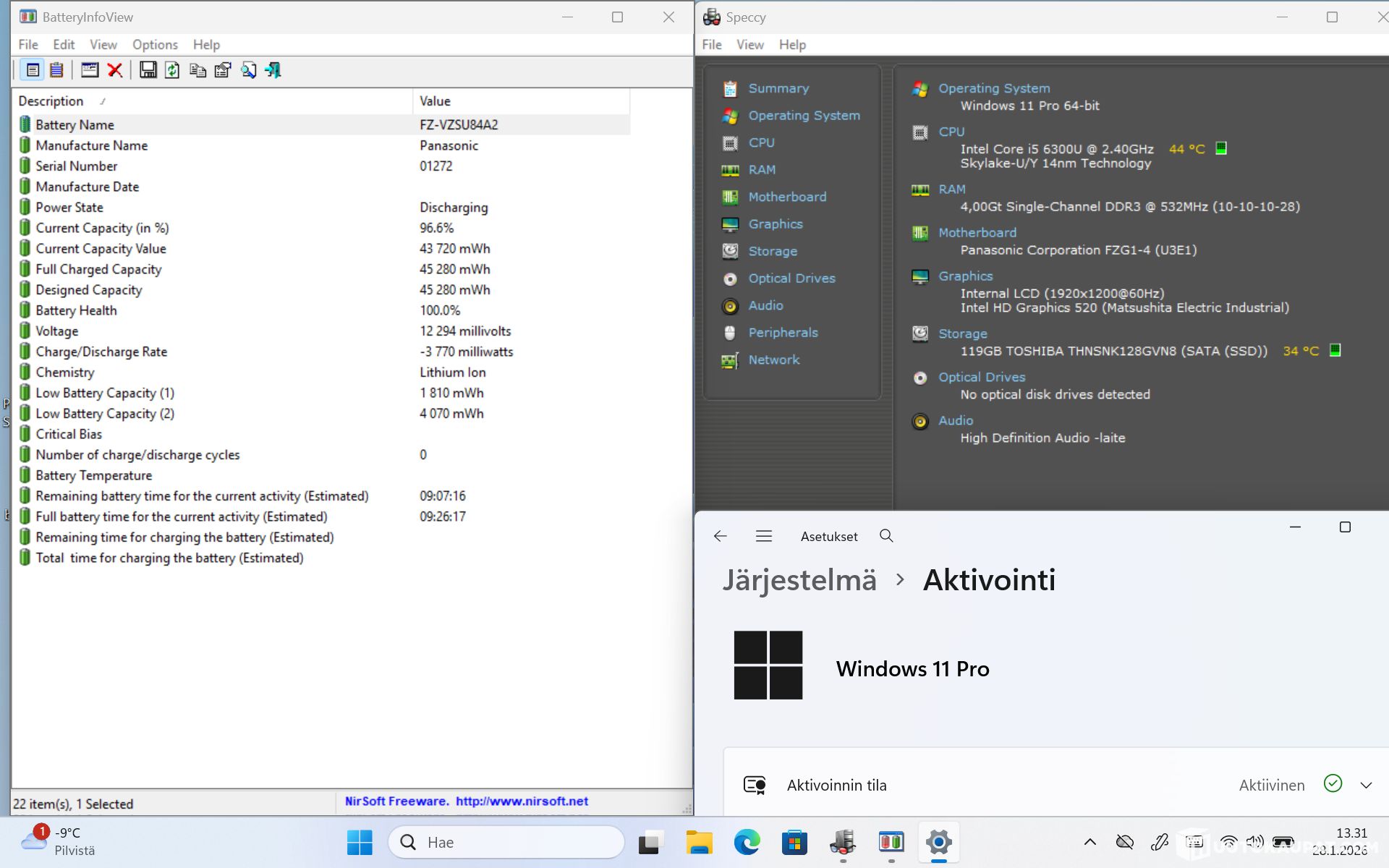Select the Battery Health row
The image size is (1389, 868).
tap(76, 310)
